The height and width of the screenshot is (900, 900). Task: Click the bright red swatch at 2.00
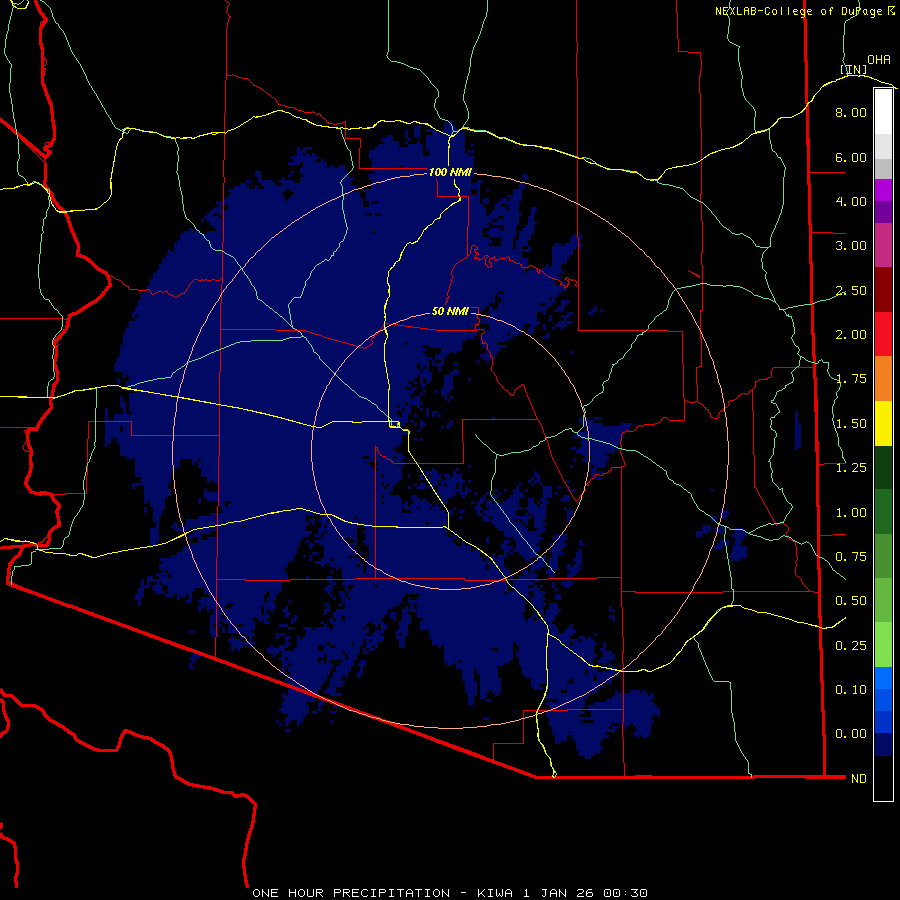coord(883,334)
